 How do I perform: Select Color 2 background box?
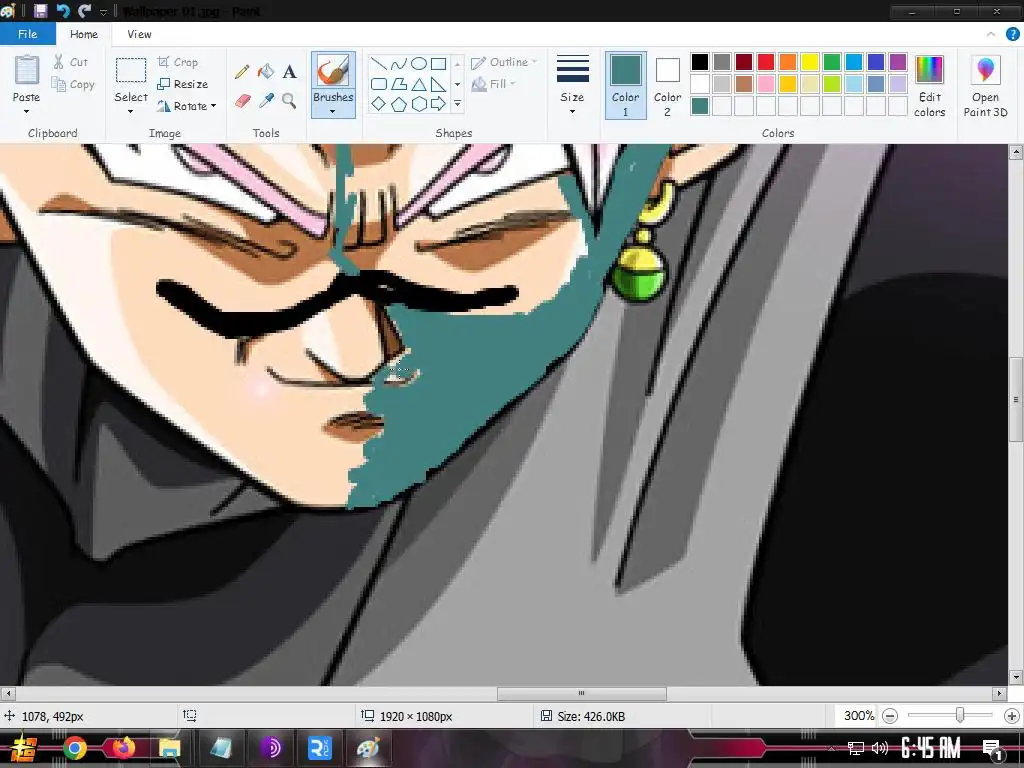(x=667, y=86)
